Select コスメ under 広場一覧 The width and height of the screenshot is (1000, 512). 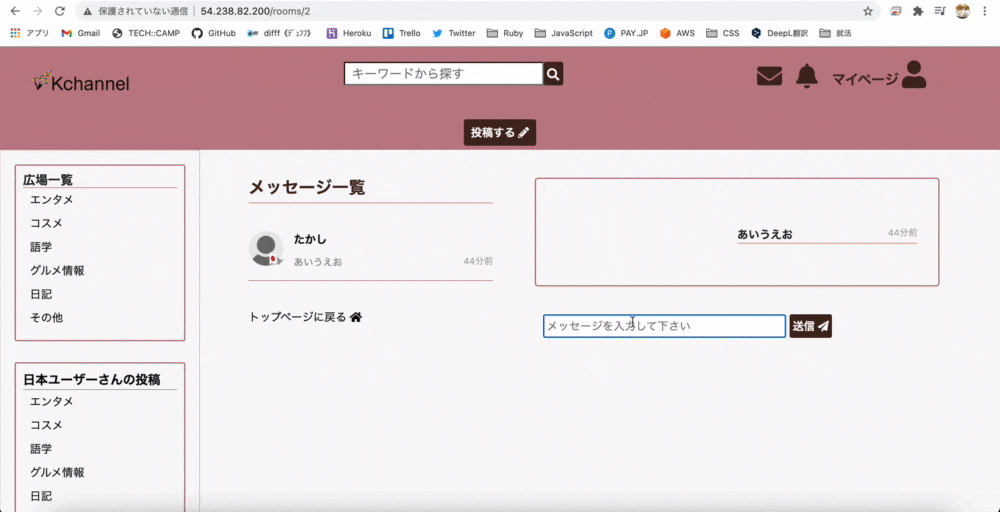point(46,223)
